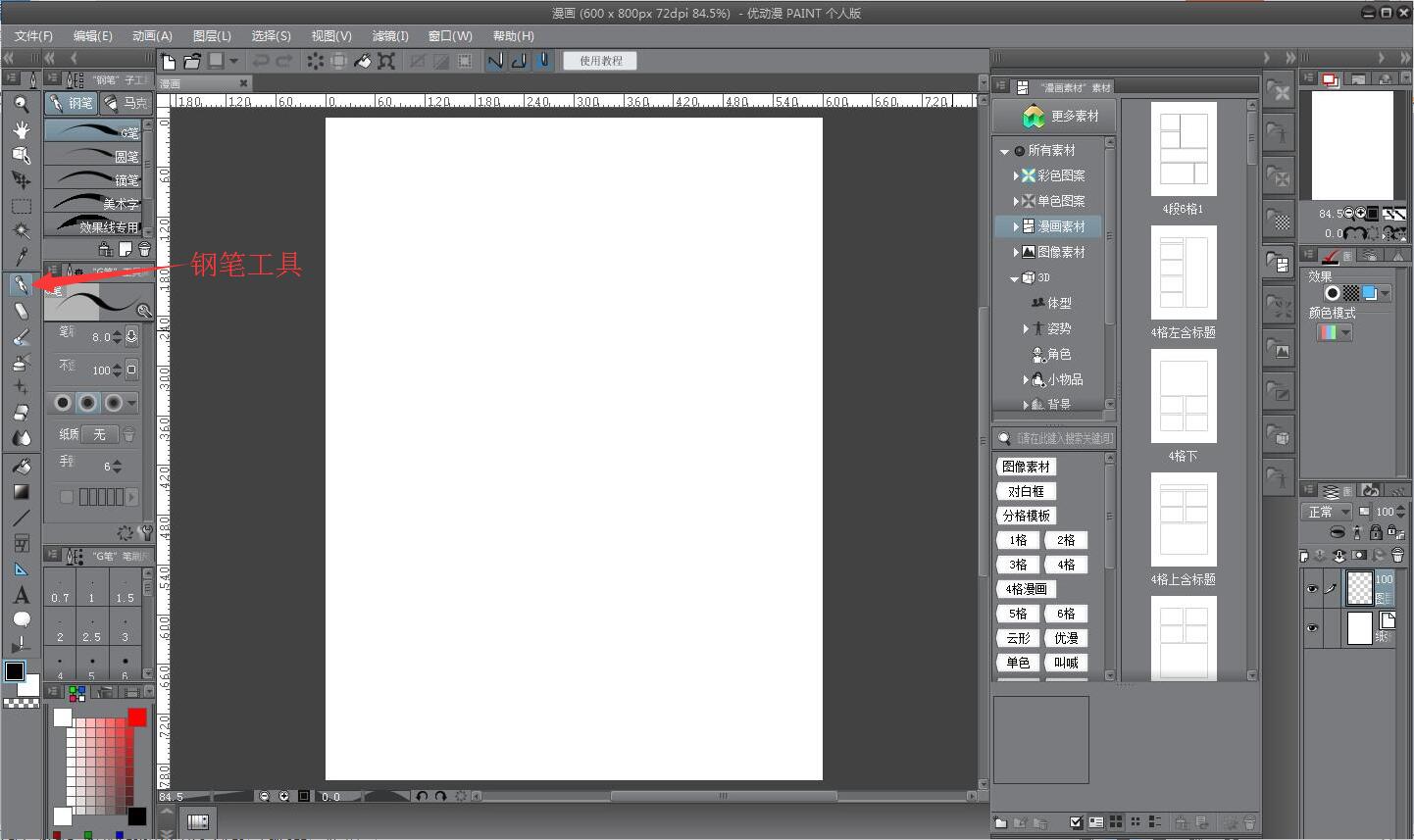This screenshot has height=840, width=1414.
Task: Select the brush tool in the toolbox
Action: [x=21, y=336]
